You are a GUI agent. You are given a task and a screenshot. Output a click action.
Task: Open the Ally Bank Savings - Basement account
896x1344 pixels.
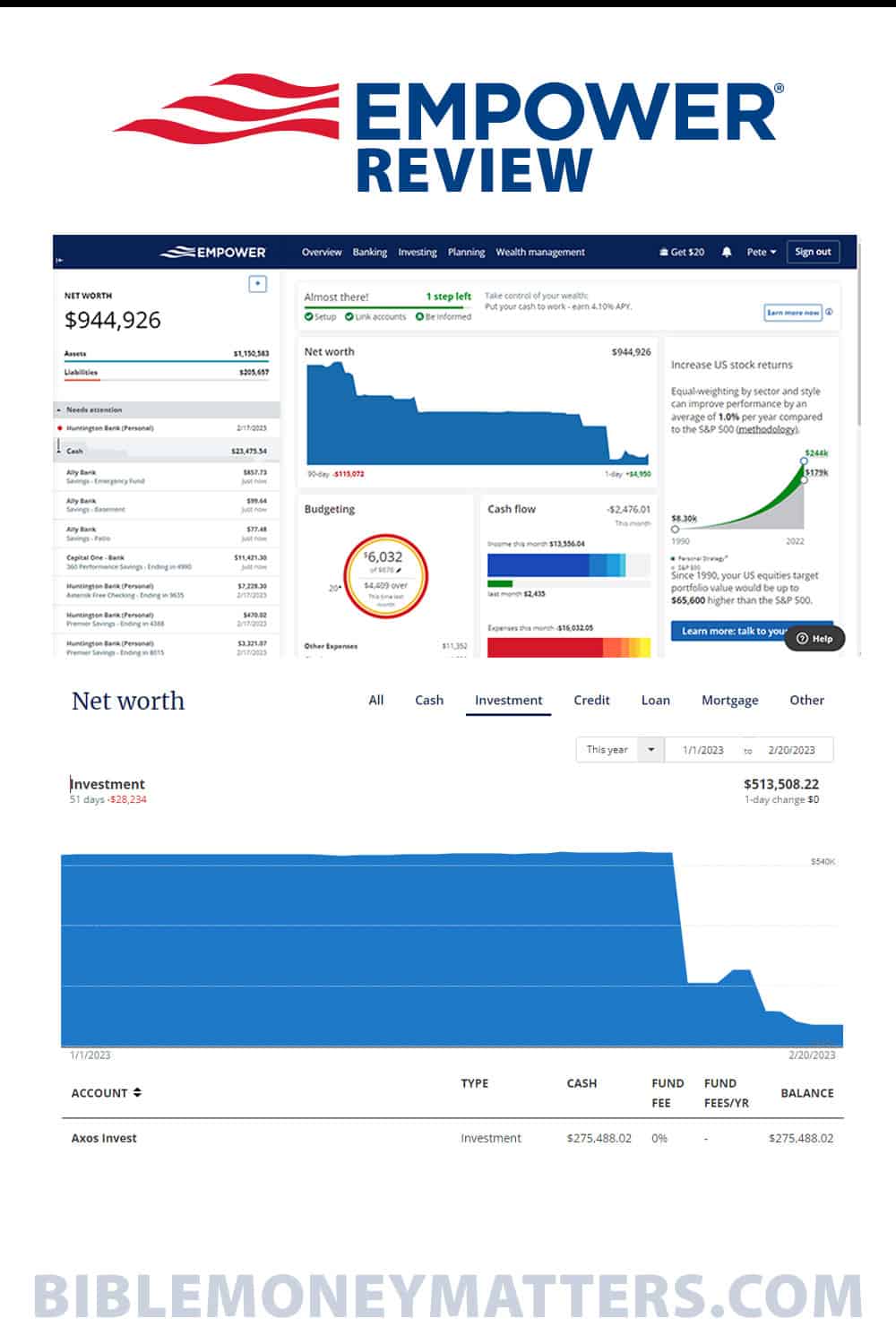pos(167,505)
